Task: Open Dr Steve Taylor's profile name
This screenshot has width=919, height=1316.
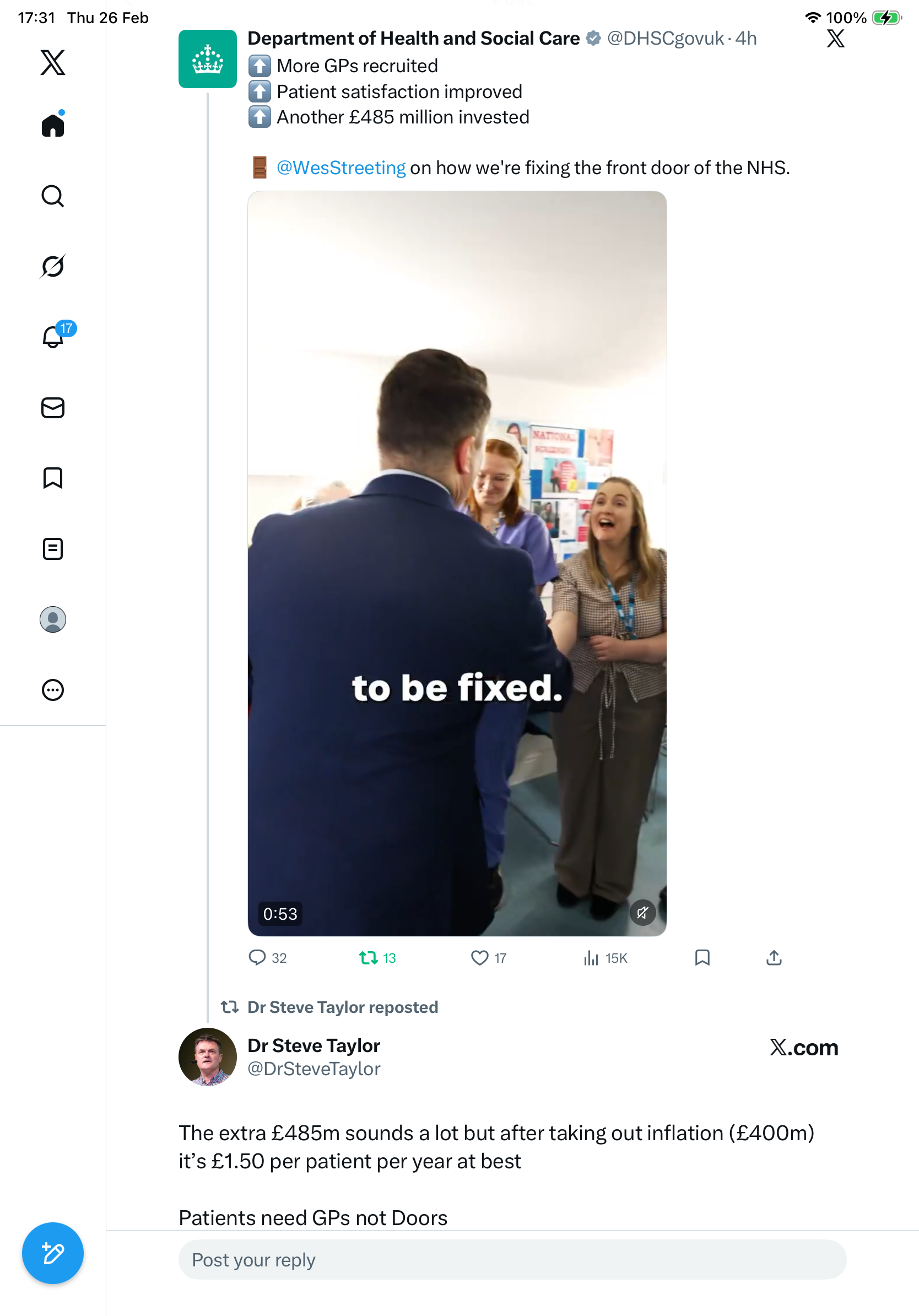Action: click(x=314, y=1045)
